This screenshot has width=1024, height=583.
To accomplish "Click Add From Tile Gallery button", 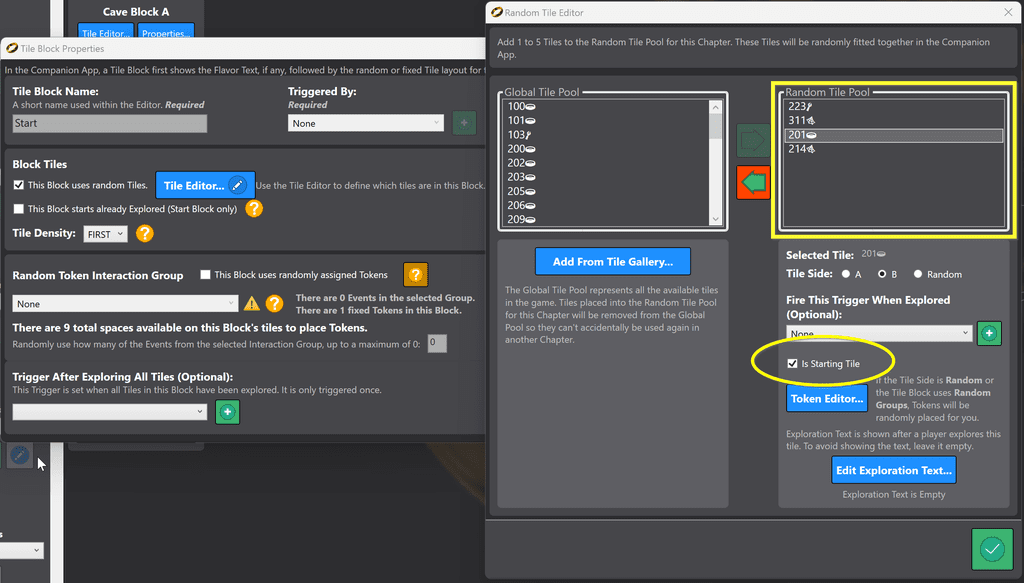I will point(613,261).
